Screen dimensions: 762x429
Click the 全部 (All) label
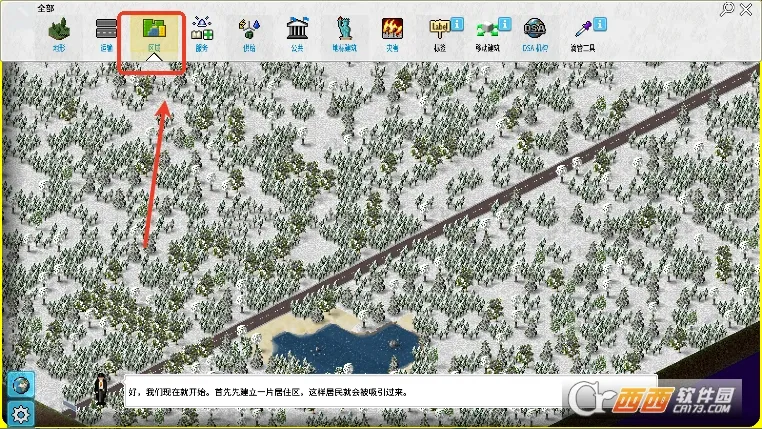[46, 8]
